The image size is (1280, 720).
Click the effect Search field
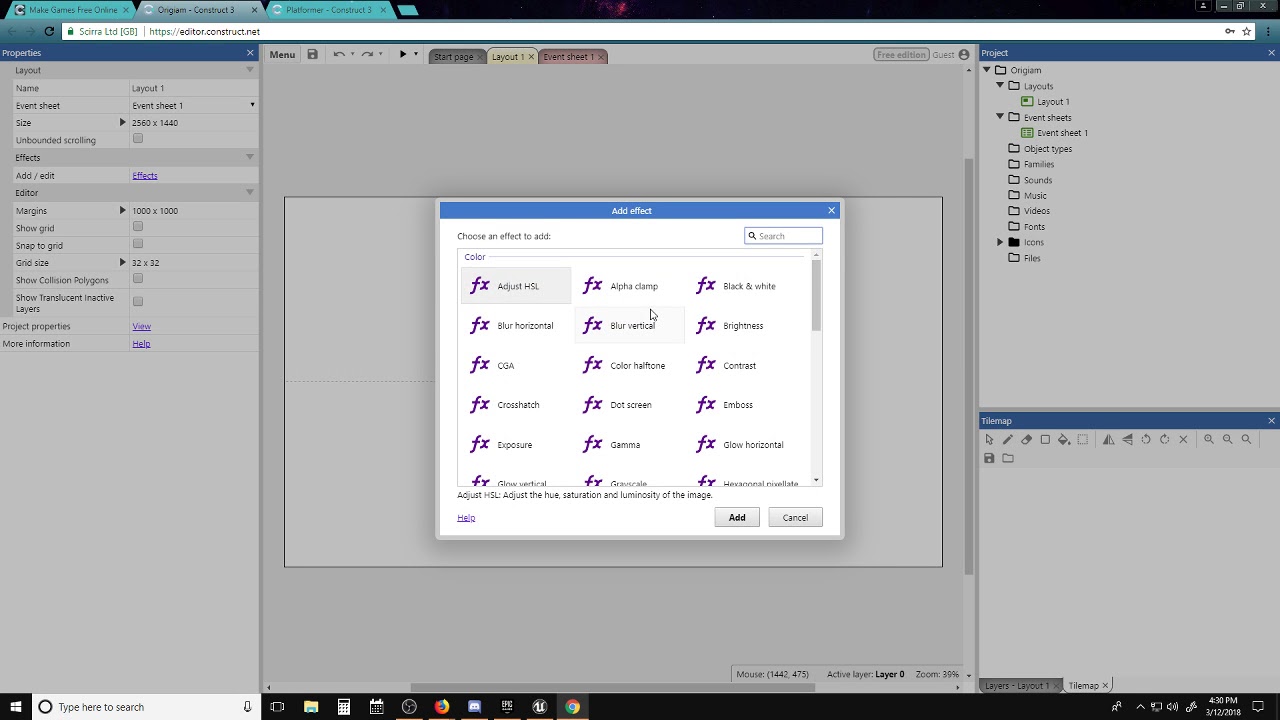coord(784,236)
